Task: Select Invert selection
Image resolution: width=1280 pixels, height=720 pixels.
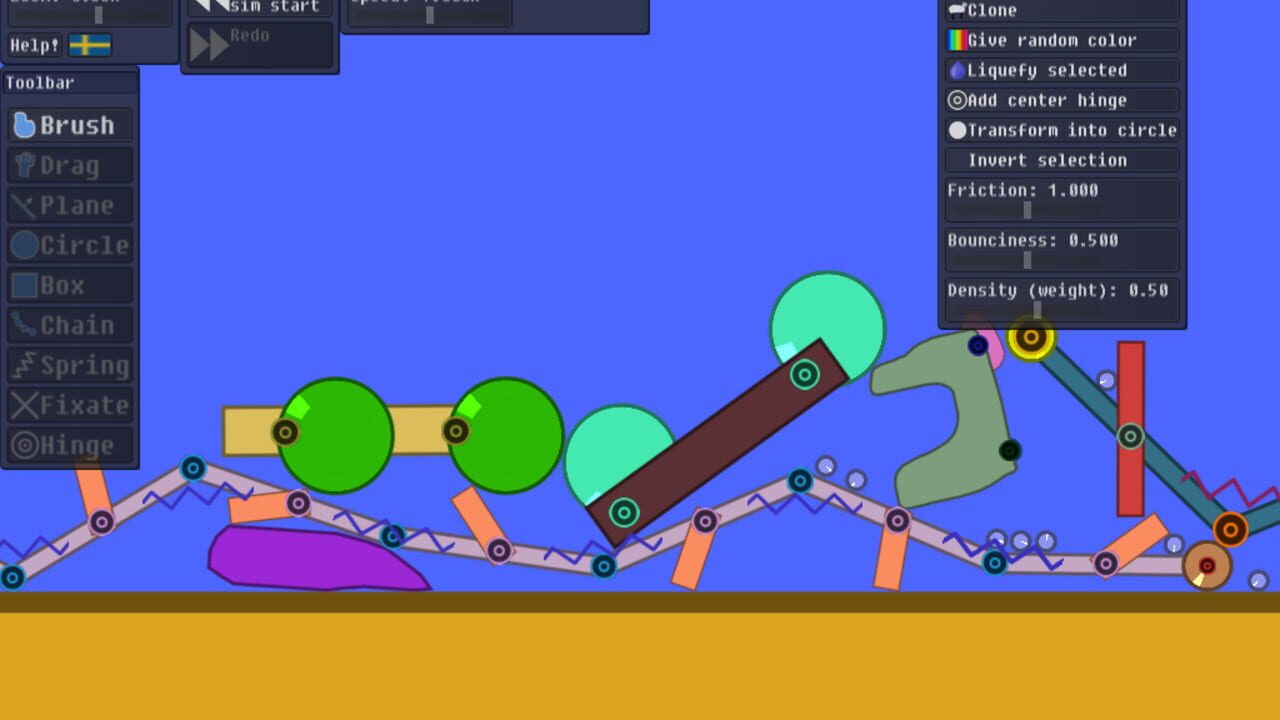Action: click(x=1062, y=161)
